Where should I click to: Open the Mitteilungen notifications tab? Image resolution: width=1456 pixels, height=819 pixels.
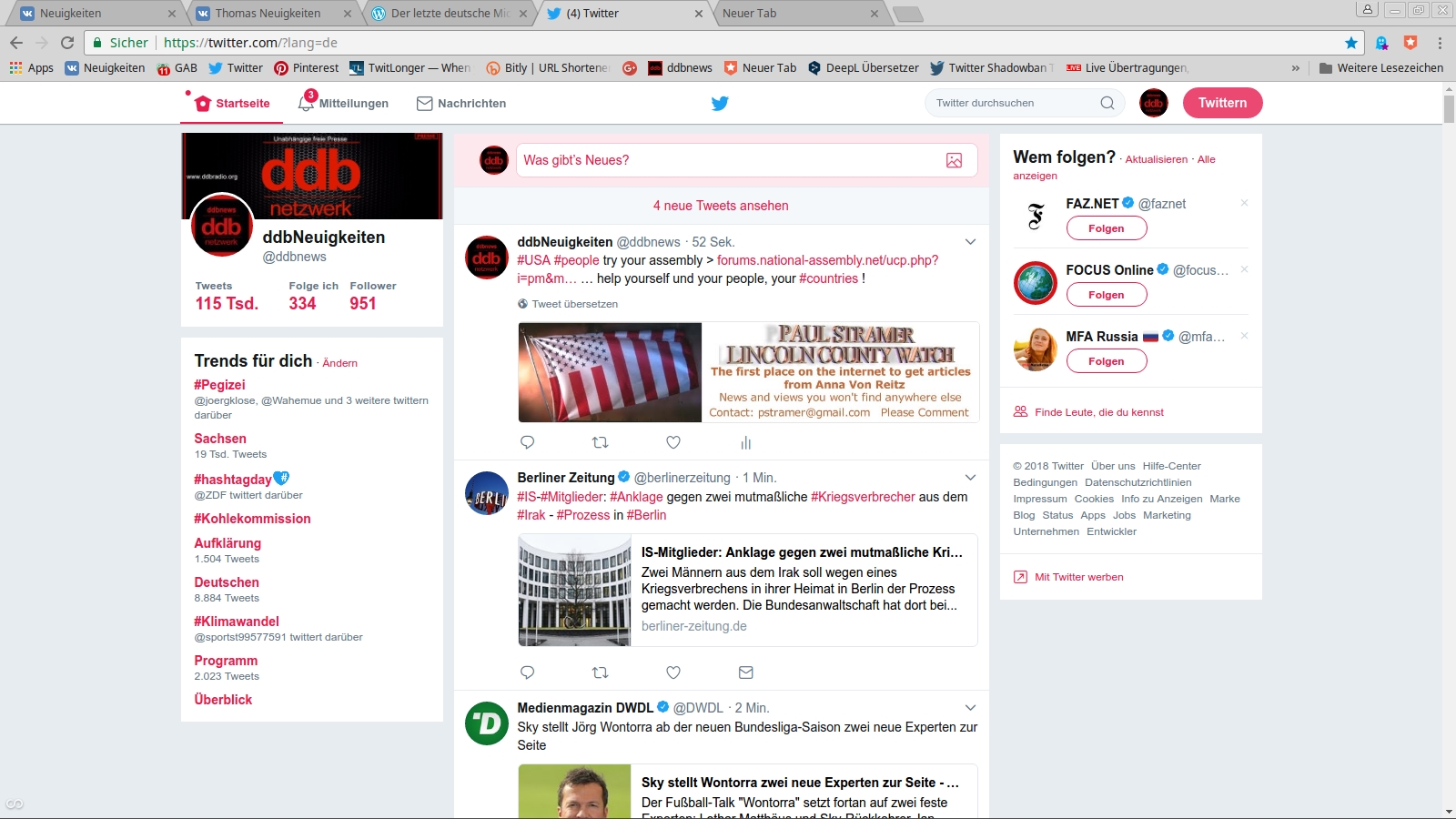344,104
